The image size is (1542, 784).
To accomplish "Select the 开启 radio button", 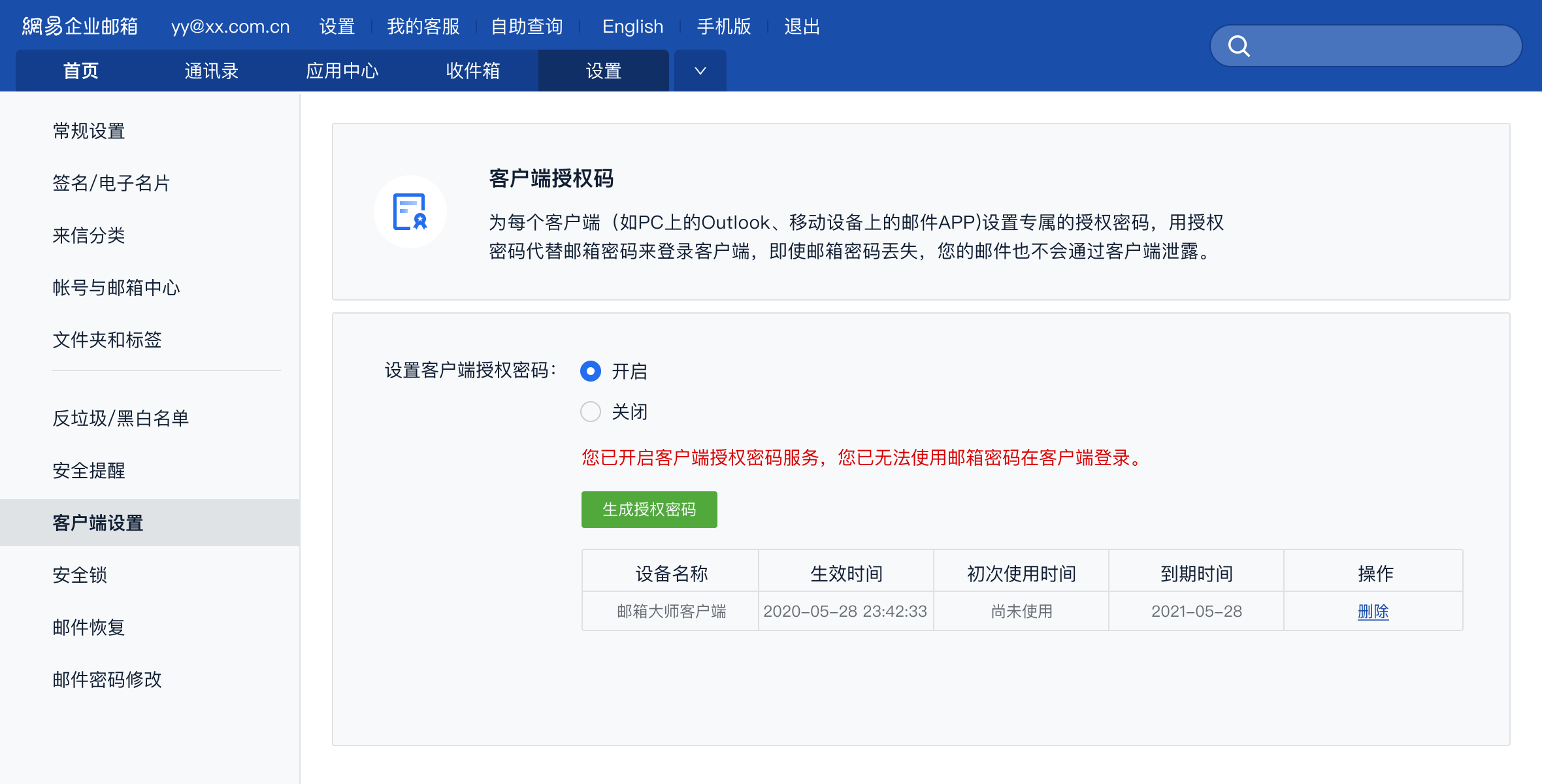I will (x=591, y=371).
